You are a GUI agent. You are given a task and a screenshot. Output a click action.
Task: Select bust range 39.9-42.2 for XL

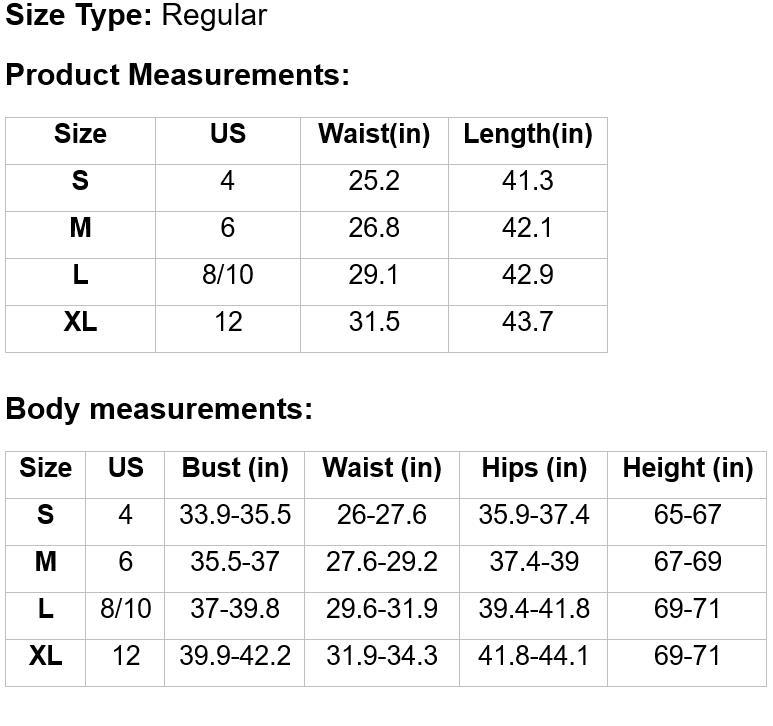[x=235, y=656]
